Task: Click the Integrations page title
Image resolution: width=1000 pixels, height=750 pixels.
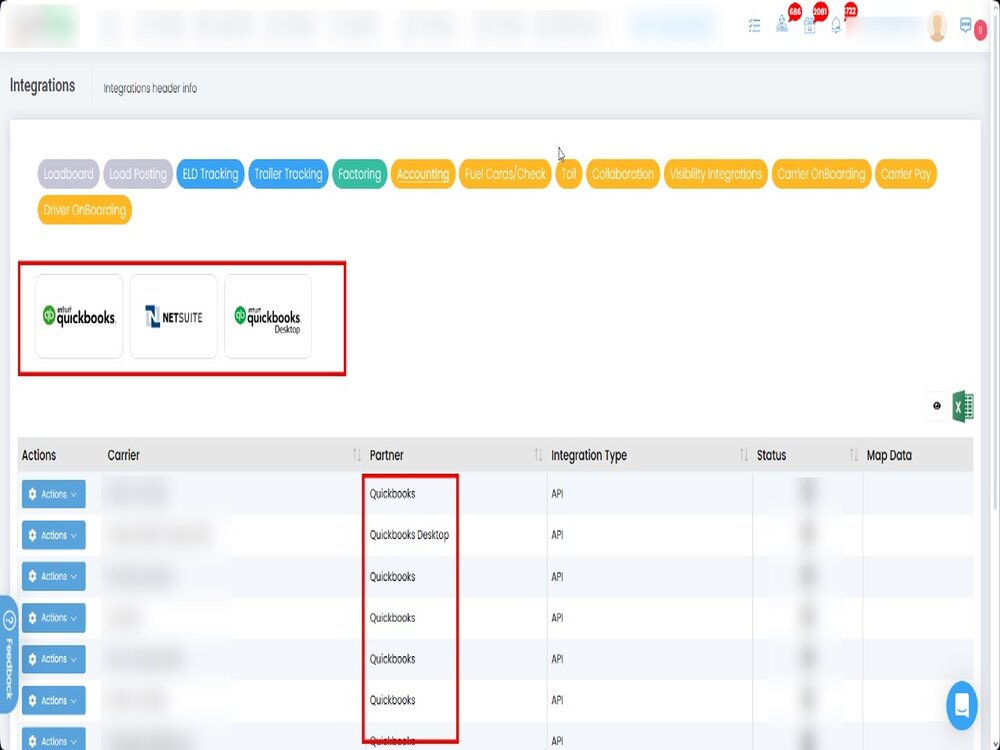Action: coord(42,85)
